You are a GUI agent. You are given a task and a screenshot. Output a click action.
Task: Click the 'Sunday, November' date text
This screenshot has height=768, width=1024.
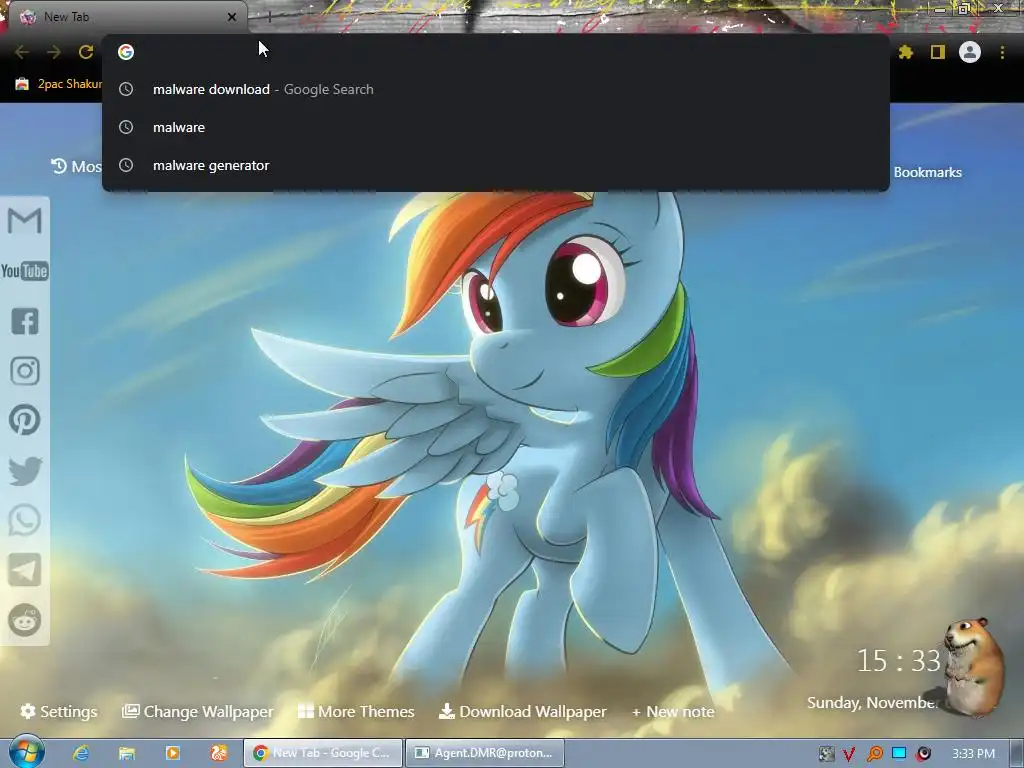click(872, 702)
